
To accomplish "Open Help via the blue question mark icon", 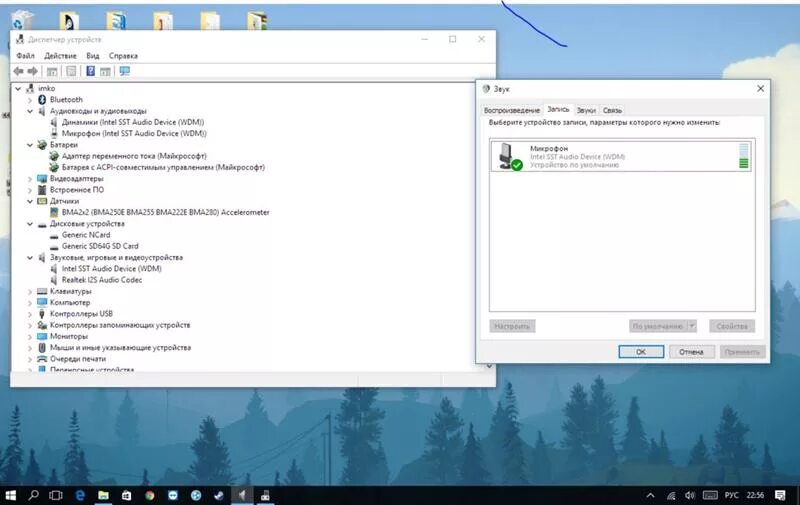I will pos(90,71).
